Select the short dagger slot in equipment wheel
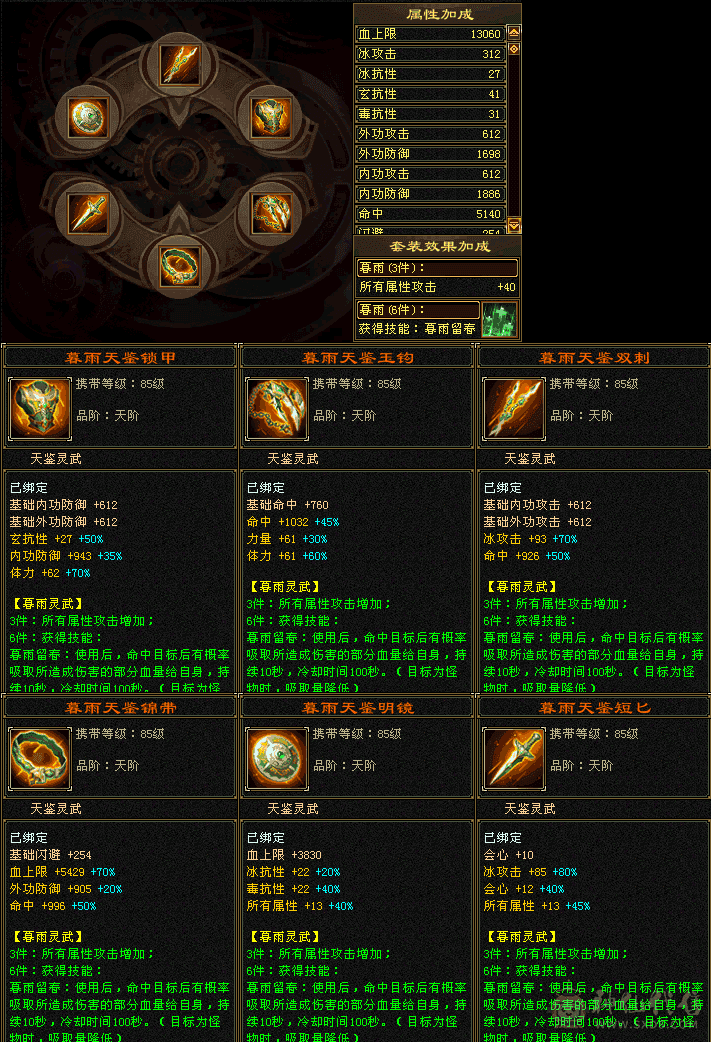Image resolution: width=711 pixels, height=1042 pixels. coord(88,213)
